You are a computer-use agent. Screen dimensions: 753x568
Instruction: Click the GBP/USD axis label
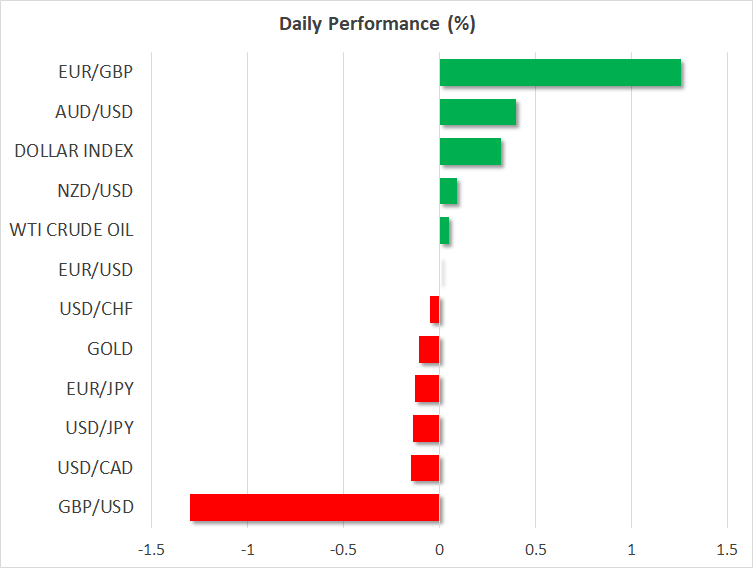click(96, 507)
